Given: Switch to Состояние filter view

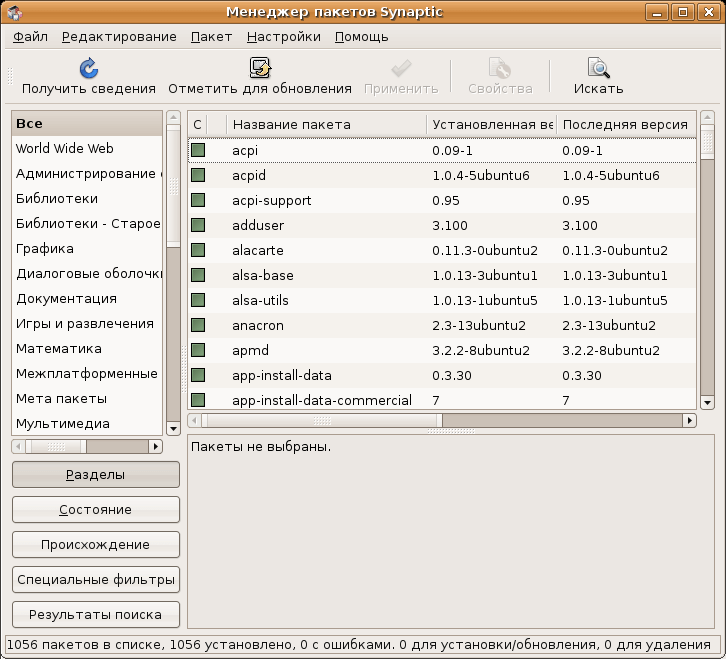Looking at the screenshot, I should coord(96,509).
